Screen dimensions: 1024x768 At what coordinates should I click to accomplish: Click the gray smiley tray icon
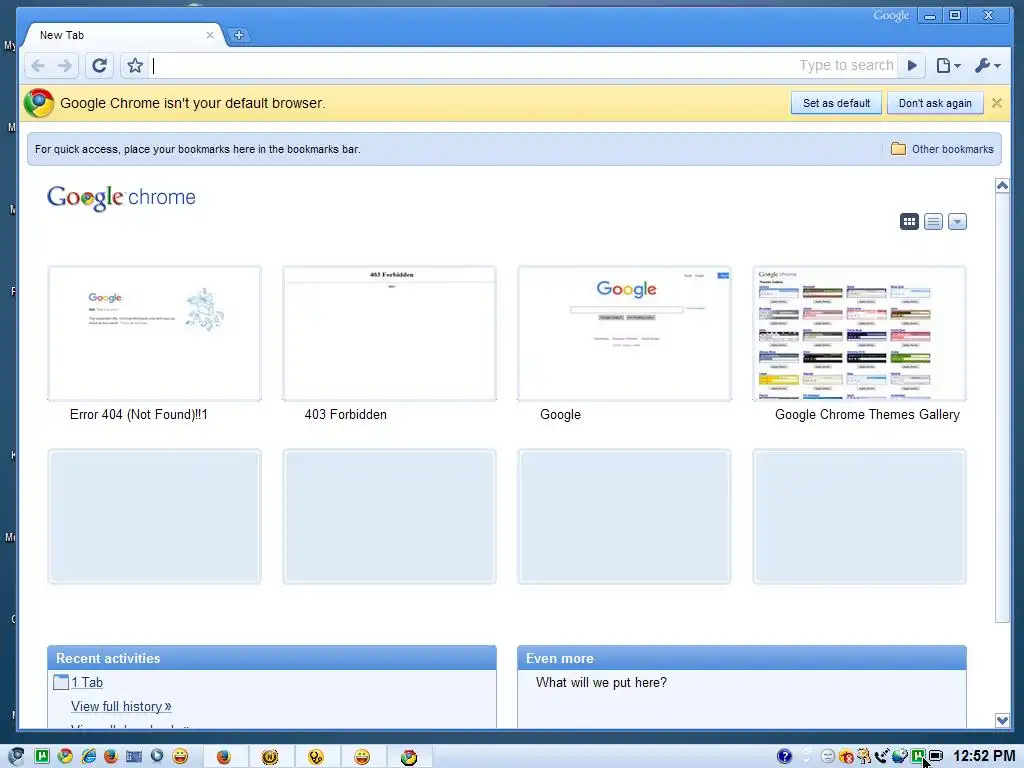(x=827, y=756)
